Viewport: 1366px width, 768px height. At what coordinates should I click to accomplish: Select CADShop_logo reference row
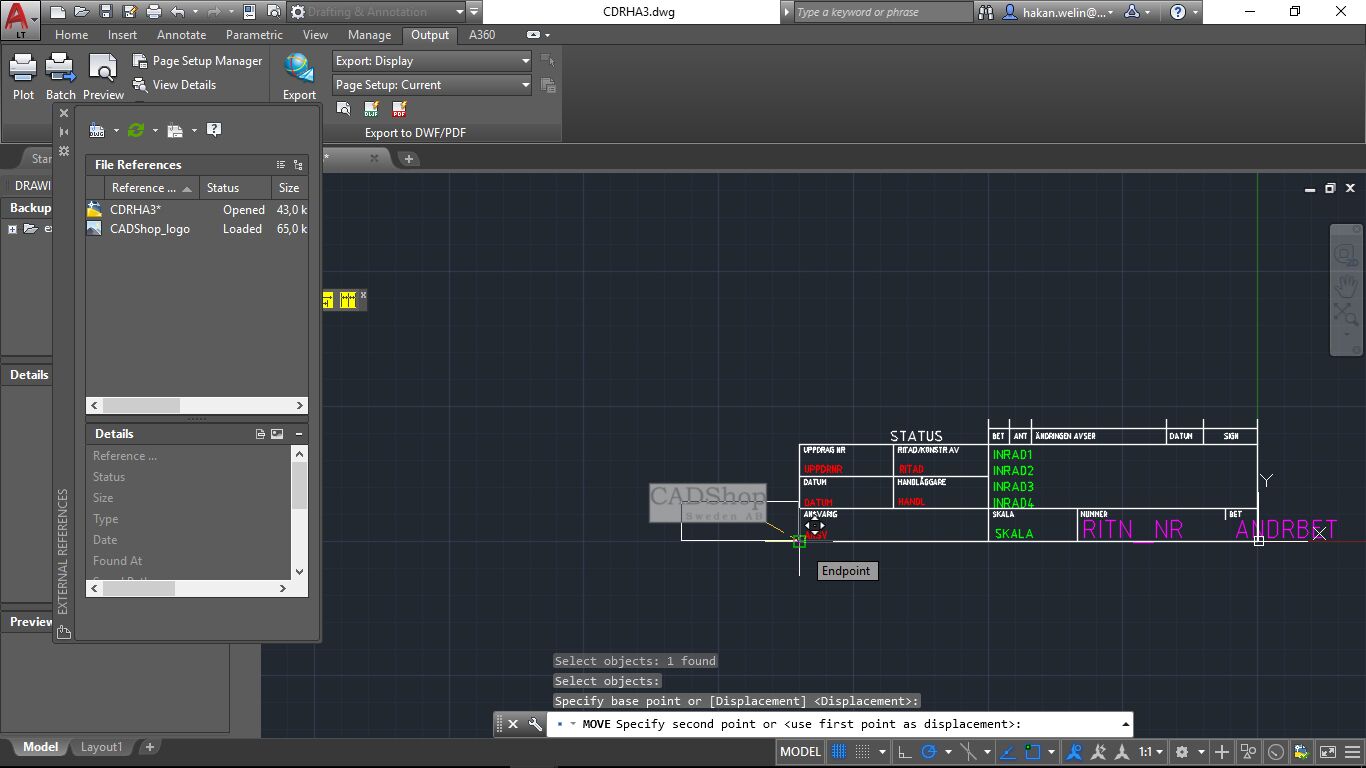[197, 229]
